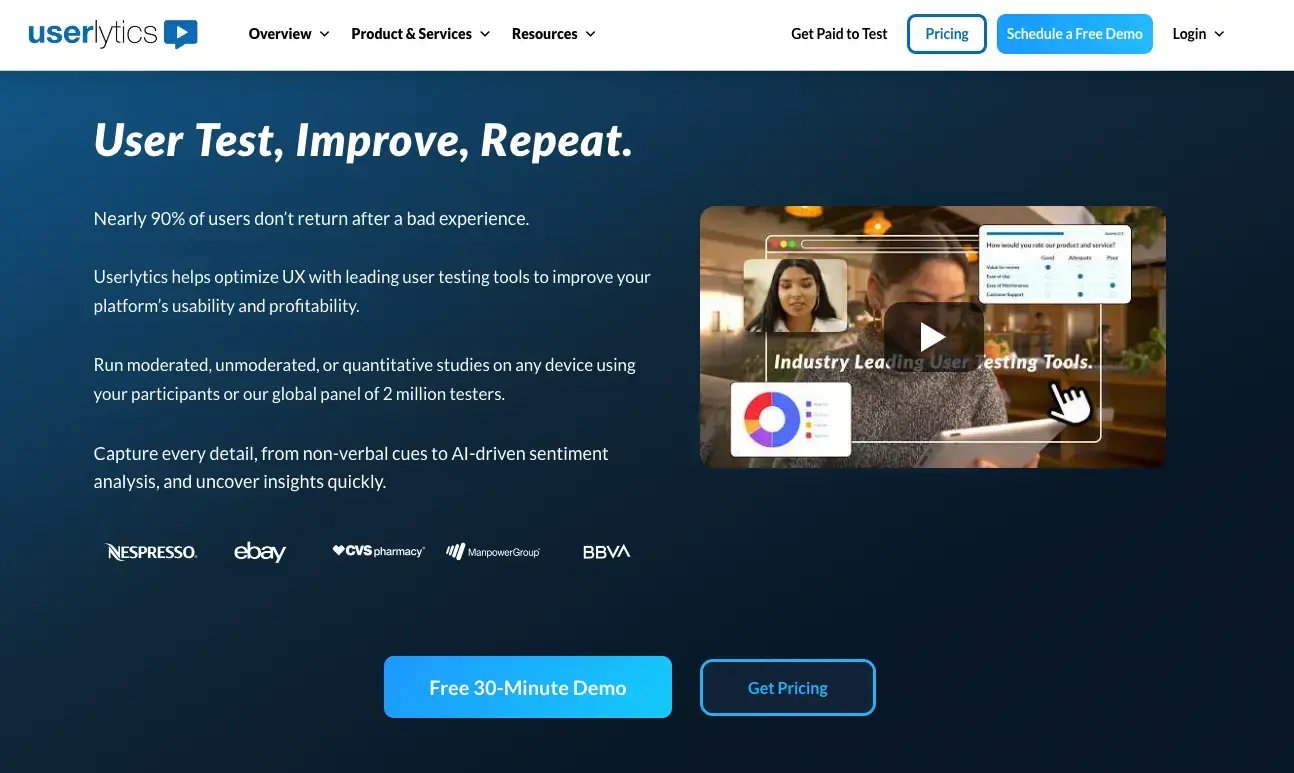The width and height of the screenshot is (1294, 773).
Task: Click the hand cursor icon in video
Action: [x=1069, y=404]
